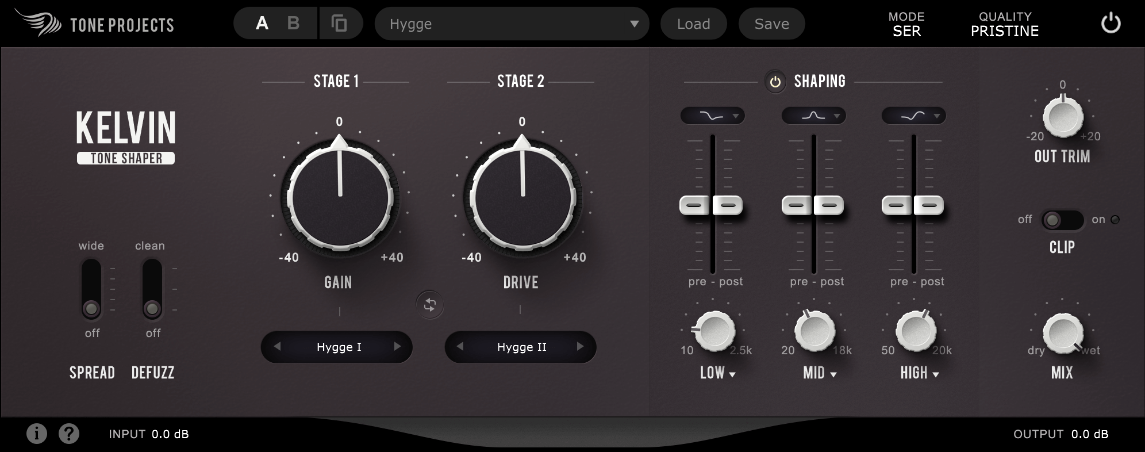The width and height of the screenshot is (1145, 452).
Task: Flip the Clip switch on
Action: [1062, 220]
